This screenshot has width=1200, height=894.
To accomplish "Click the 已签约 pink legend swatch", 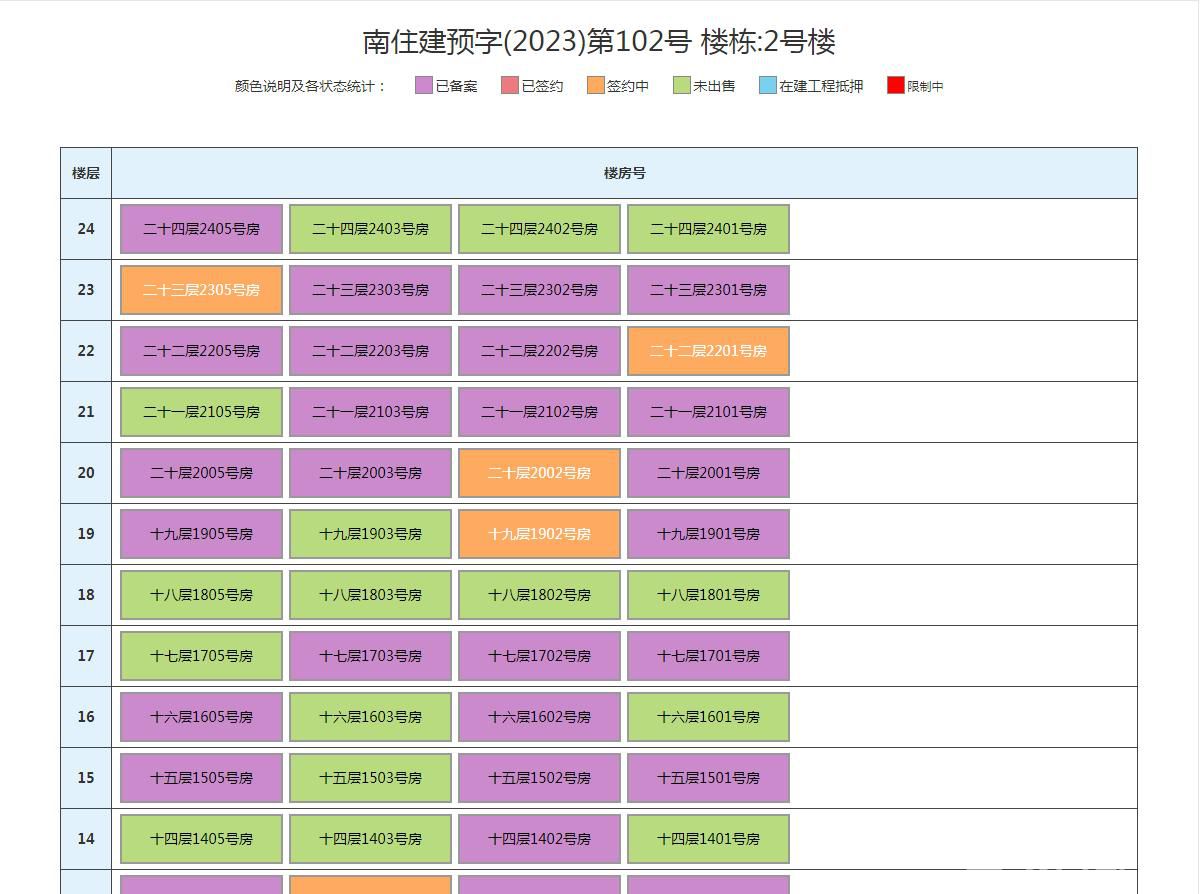I will point(510,86).
